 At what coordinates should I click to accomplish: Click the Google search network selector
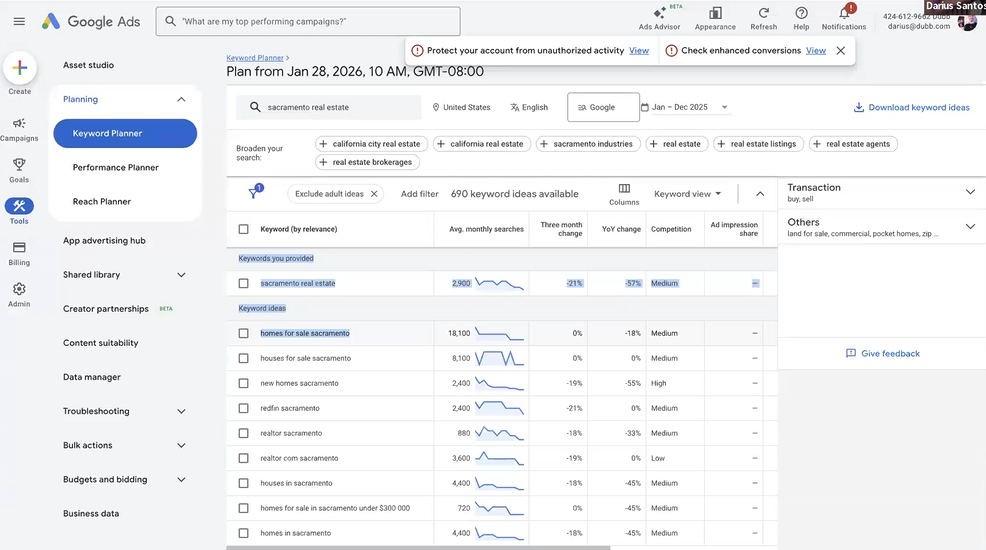(603, 107)
